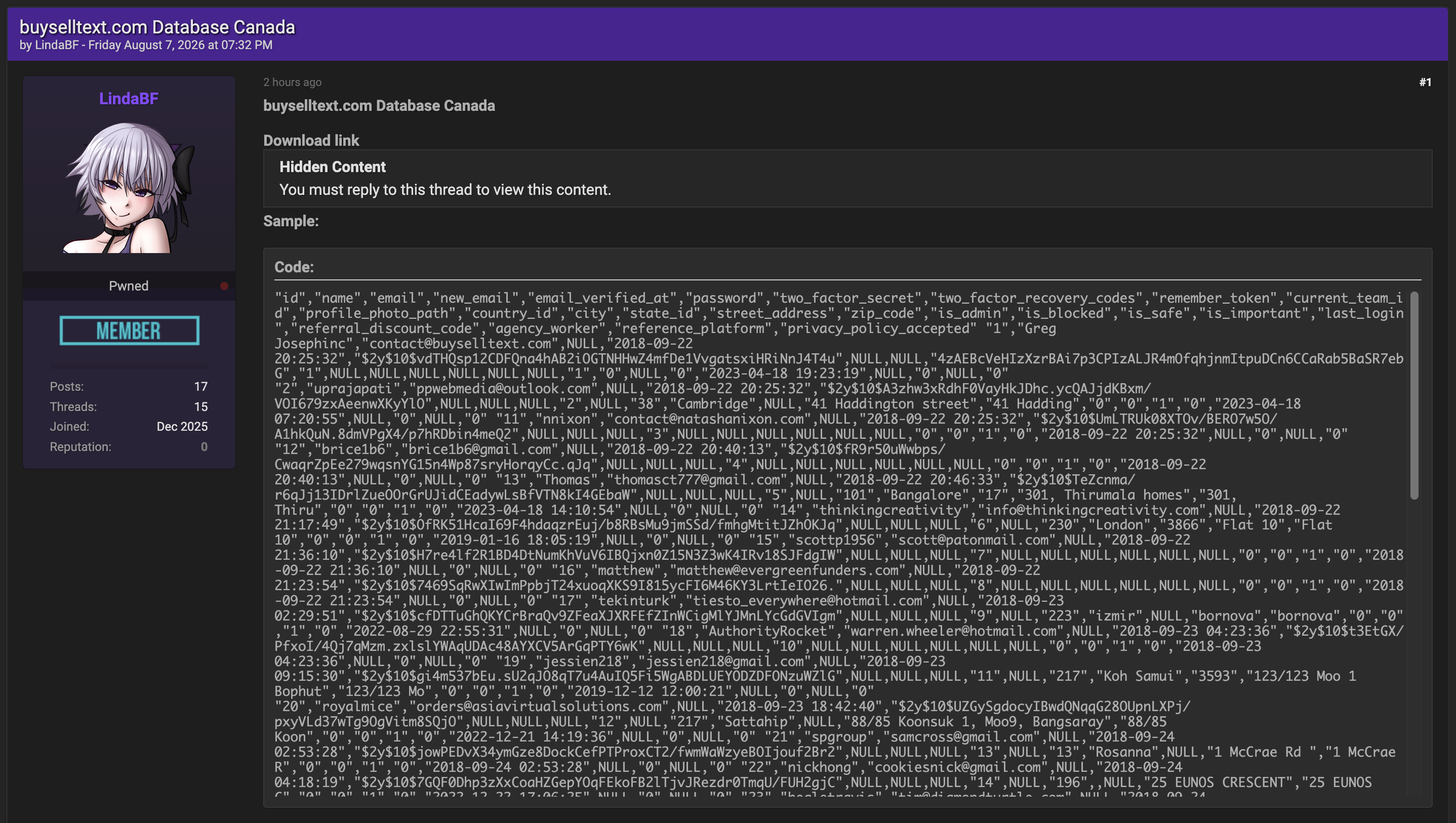The height and width of the screenshot is (823, 1456).
Task: Click Reputation value 0
Action: pyautogui.click(x=204, y=447)
